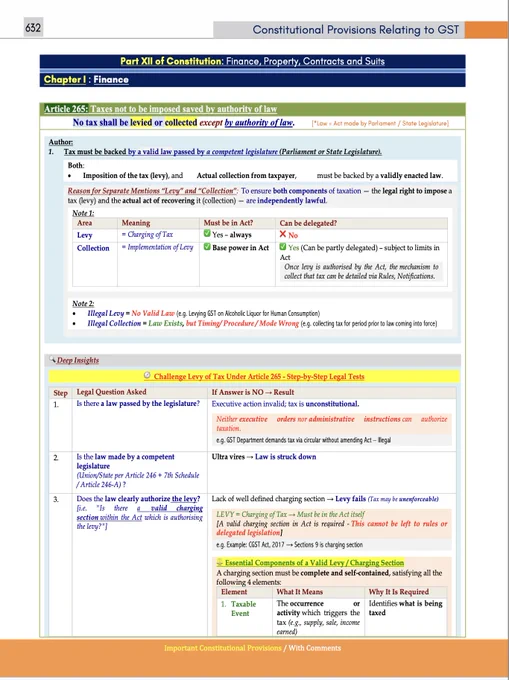Click 'Actual collection from taxpayer,'
Viewport: 509px width, 680px height.
(x=247, y=176)
